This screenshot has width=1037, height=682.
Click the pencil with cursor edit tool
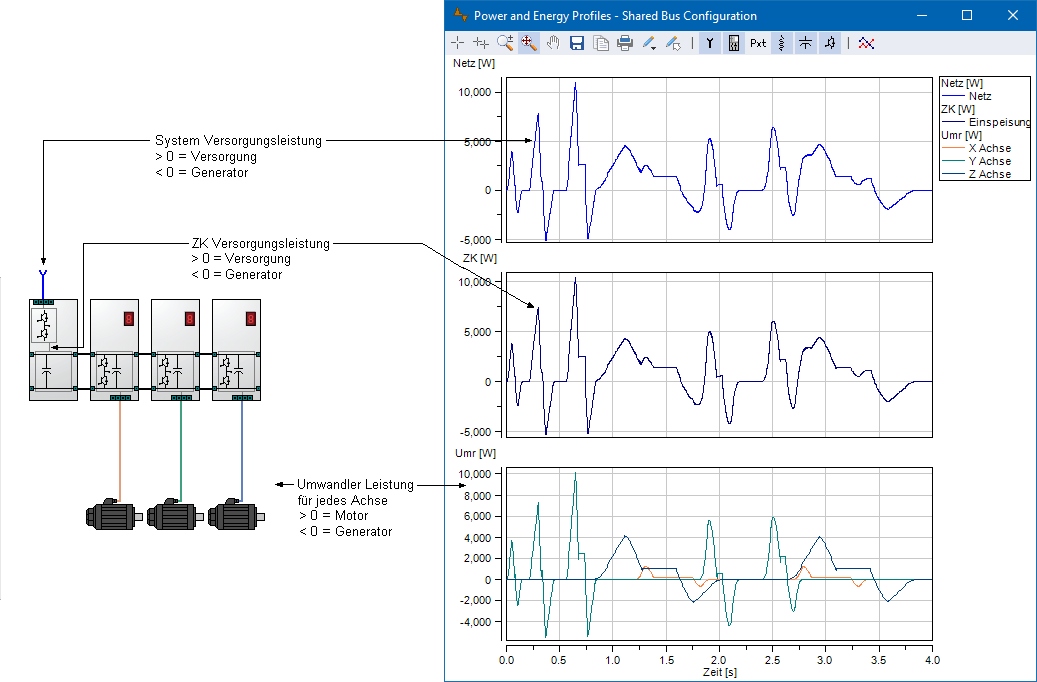click(x=673, y=43)
